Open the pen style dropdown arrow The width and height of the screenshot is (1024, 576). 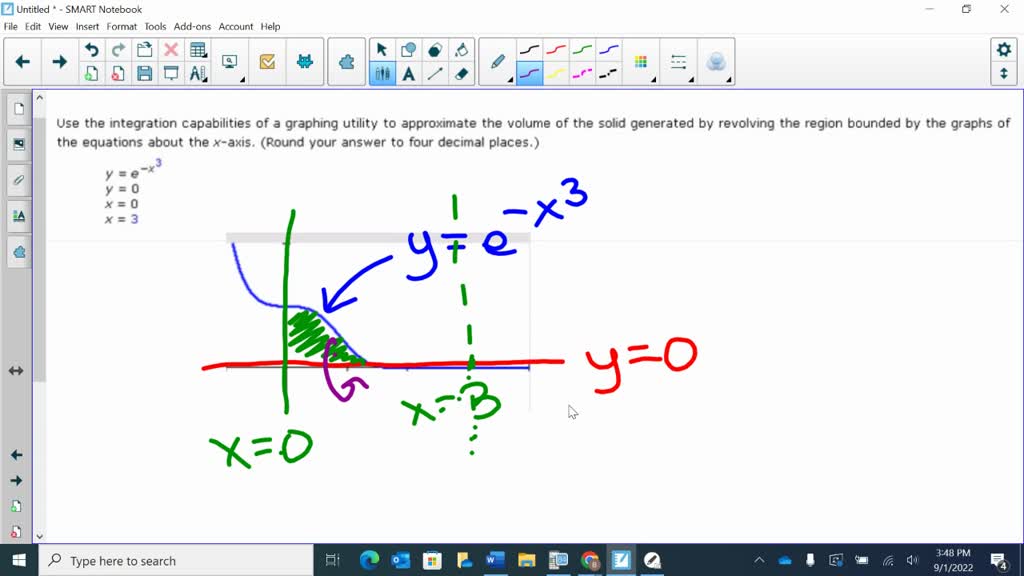click(x=512, y=78)
